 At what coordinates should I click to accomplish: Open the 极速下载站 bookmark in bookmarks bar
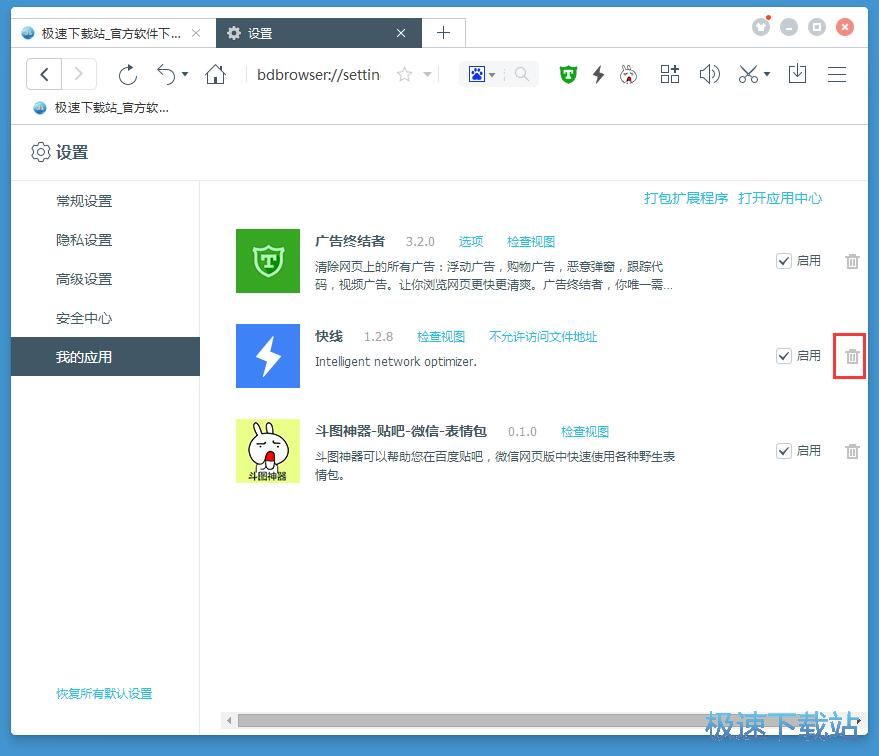pyautogui.click(x=101, y=108)
